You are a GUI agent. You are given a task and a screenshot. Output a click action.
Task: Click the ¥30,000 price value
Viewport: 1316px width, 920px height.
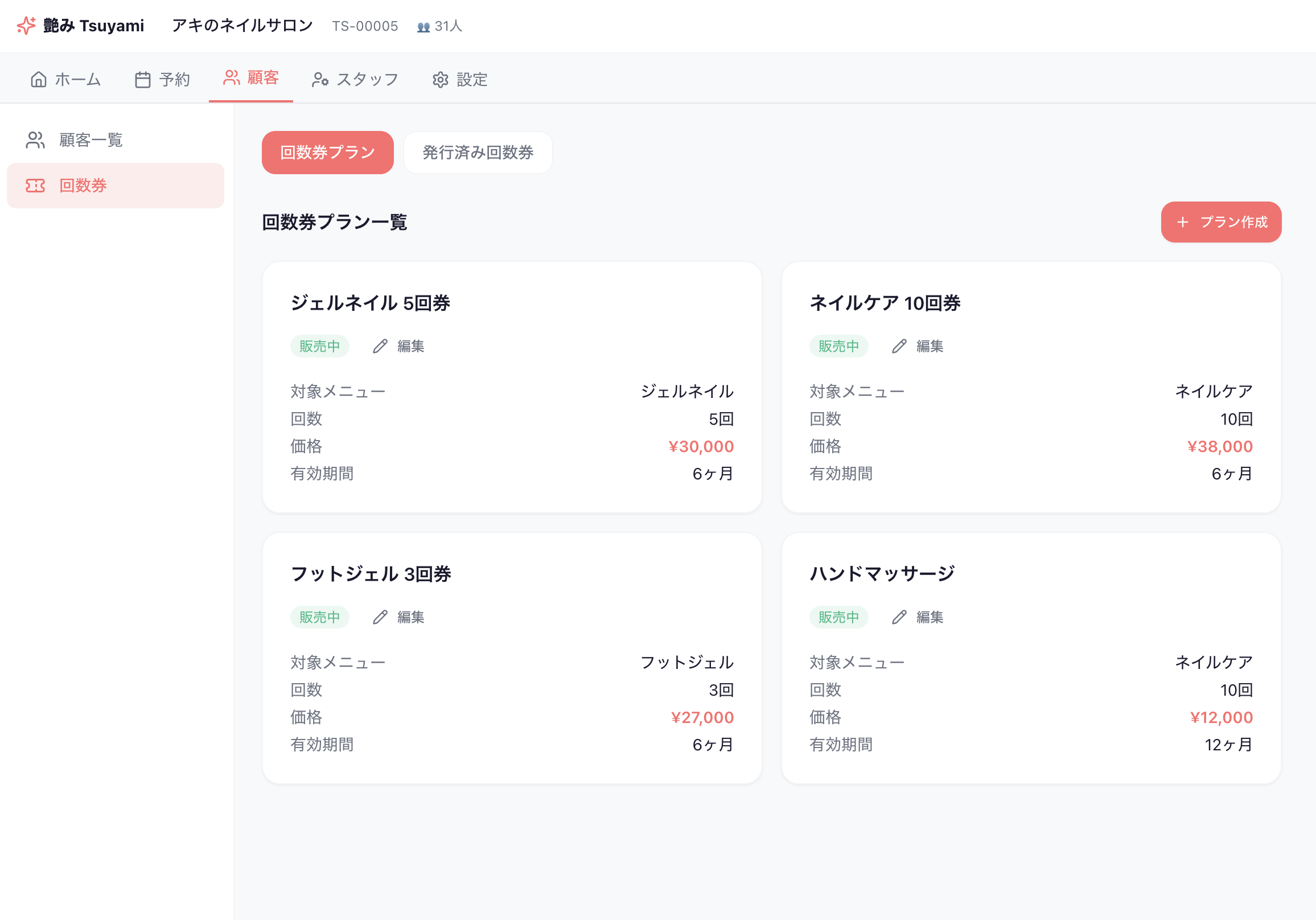coord(701,446)
